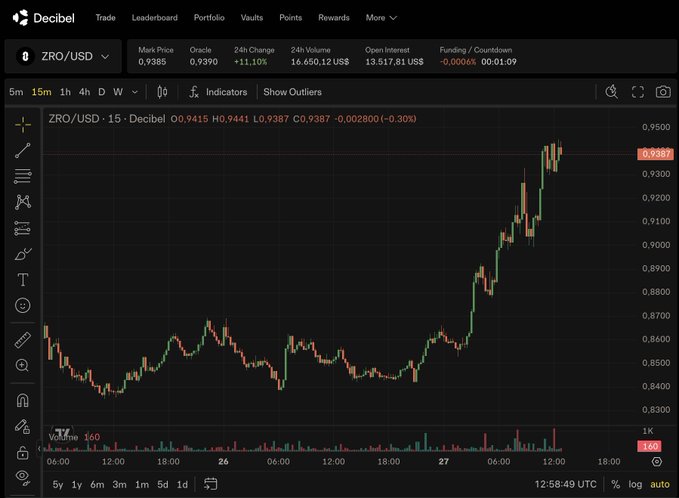Lock all drawing tools
This screenshot has height=498, width=679.
coord(23,453)
